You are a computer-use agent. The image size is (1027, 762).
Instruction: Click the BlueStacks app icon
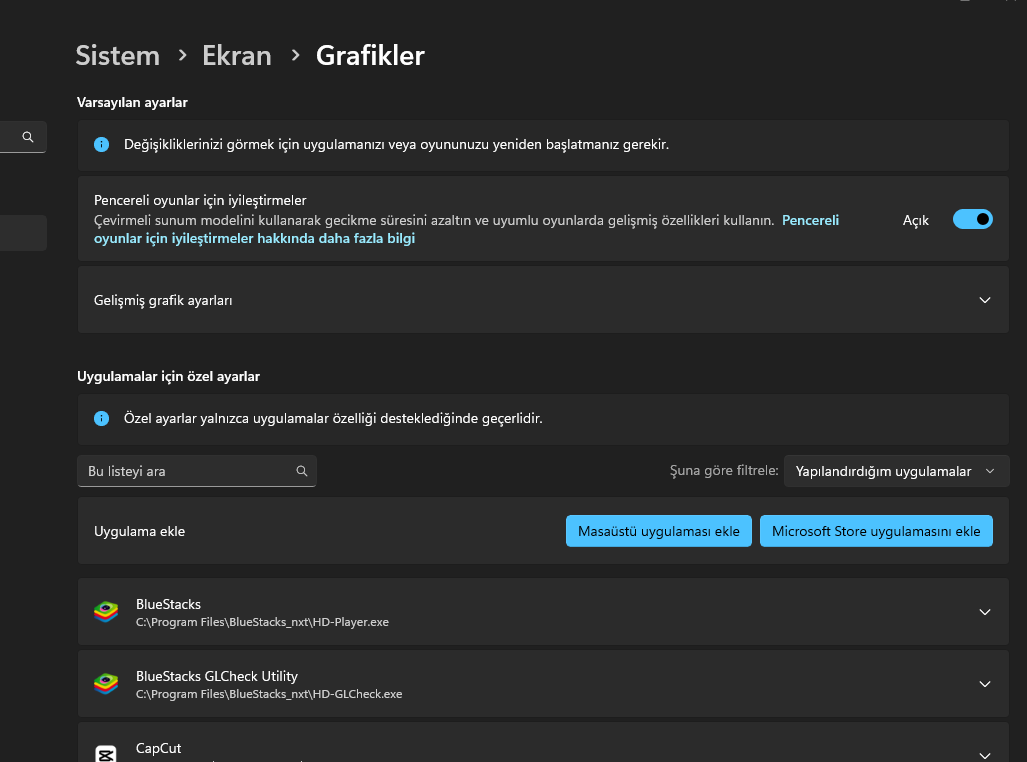click(105, 612)
